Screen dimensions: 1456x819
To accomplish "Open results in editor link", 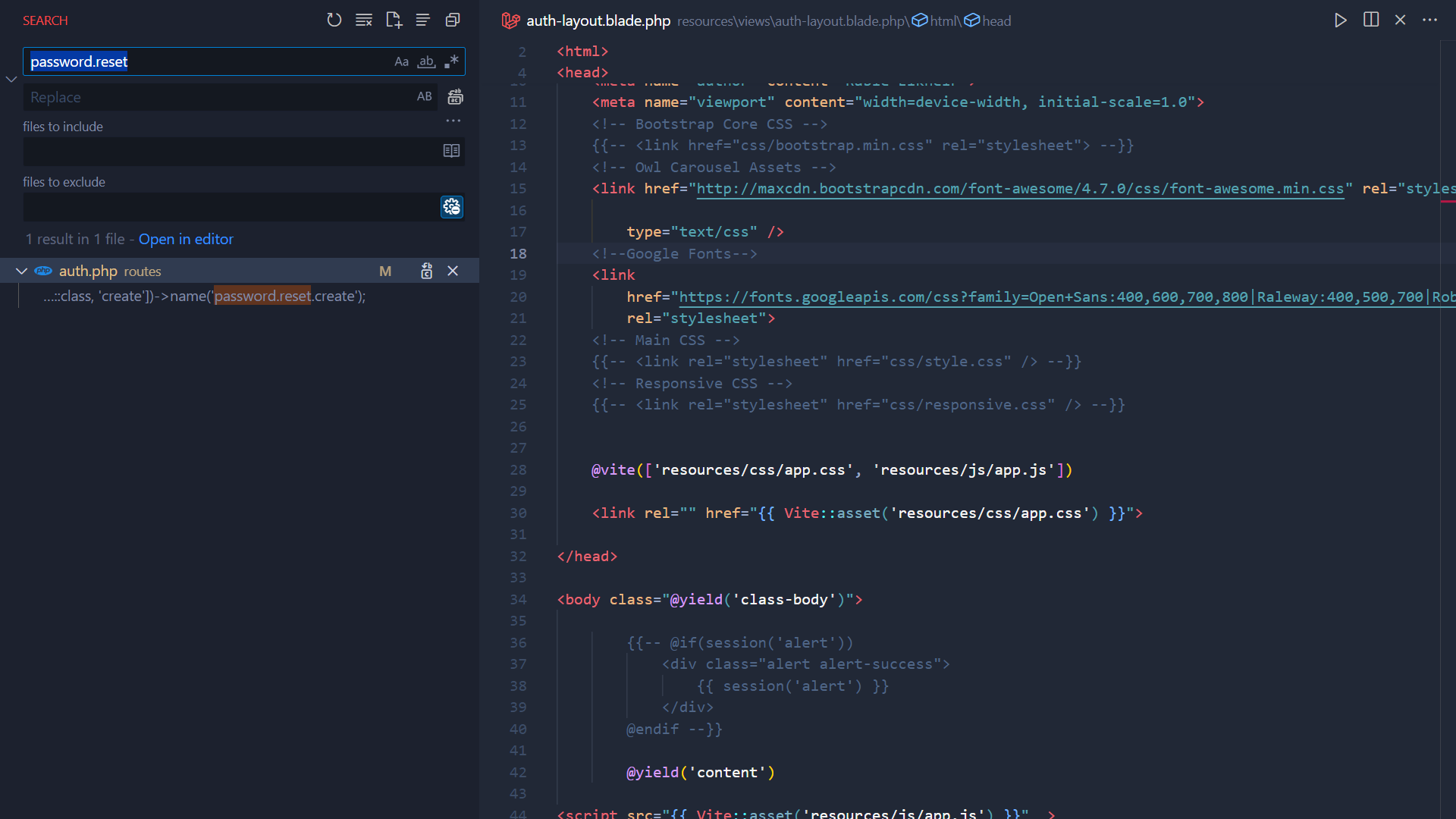I will tap(186, 240).
